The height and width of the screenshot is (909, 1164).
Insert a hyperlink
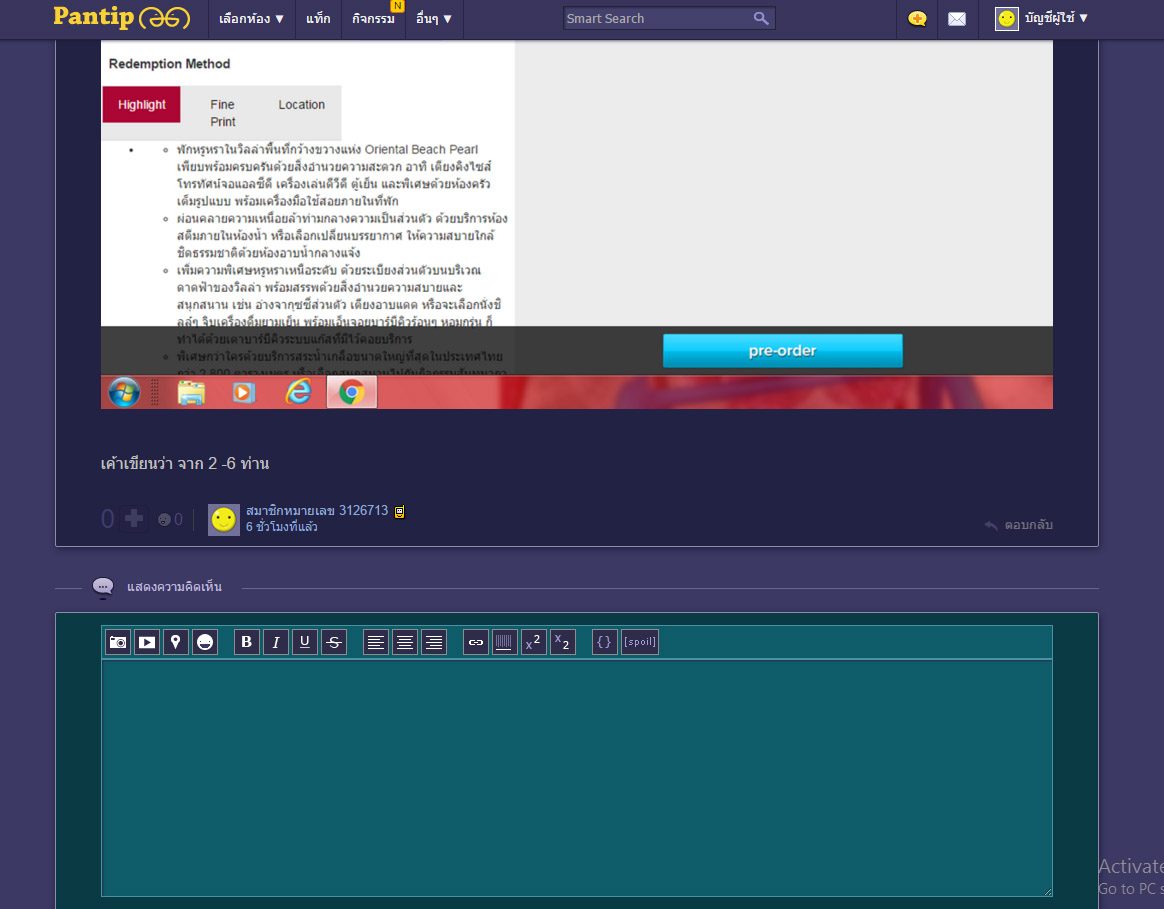point(476,642)
